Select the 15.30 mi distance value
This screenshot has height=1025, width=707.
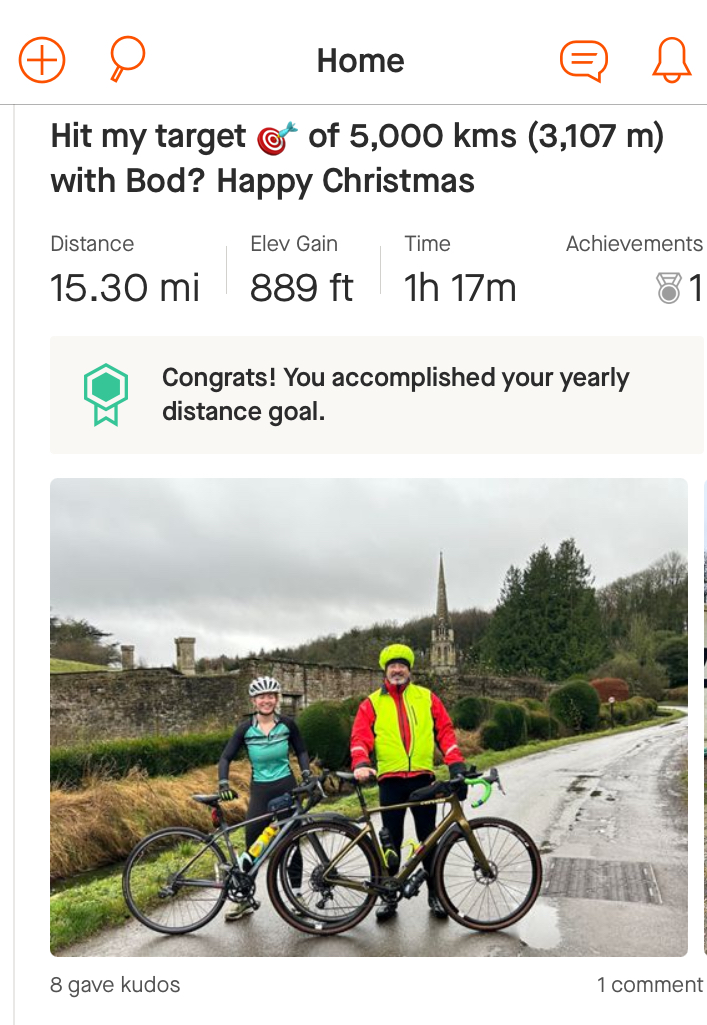tap(125, 289)
